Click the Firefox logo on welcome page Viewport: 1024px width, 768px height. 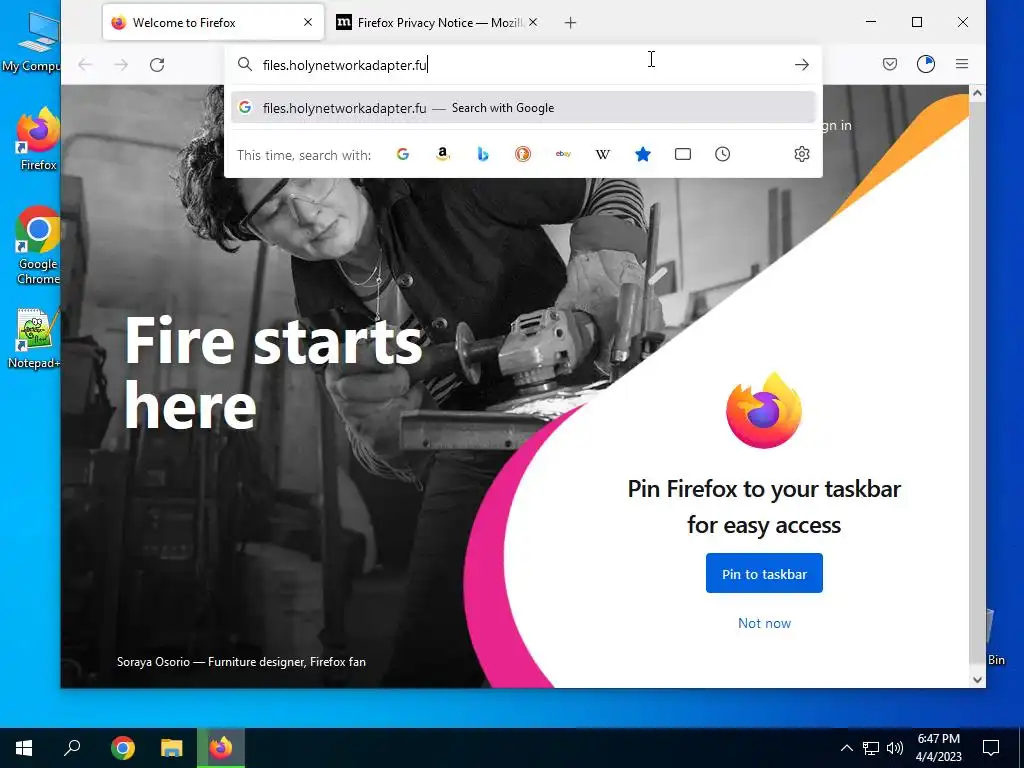tap(764, 411)
